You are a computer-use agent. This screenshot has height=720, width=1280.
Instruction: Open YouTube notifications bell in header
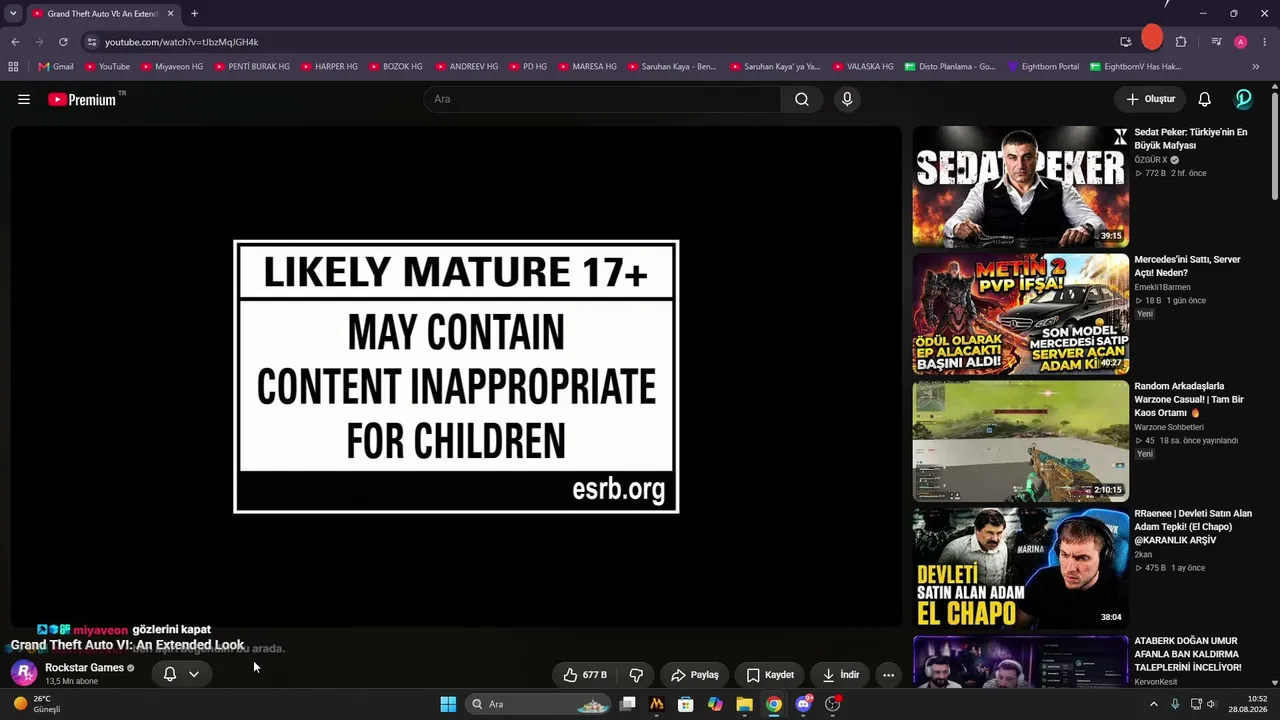(x=1205, y=99)
